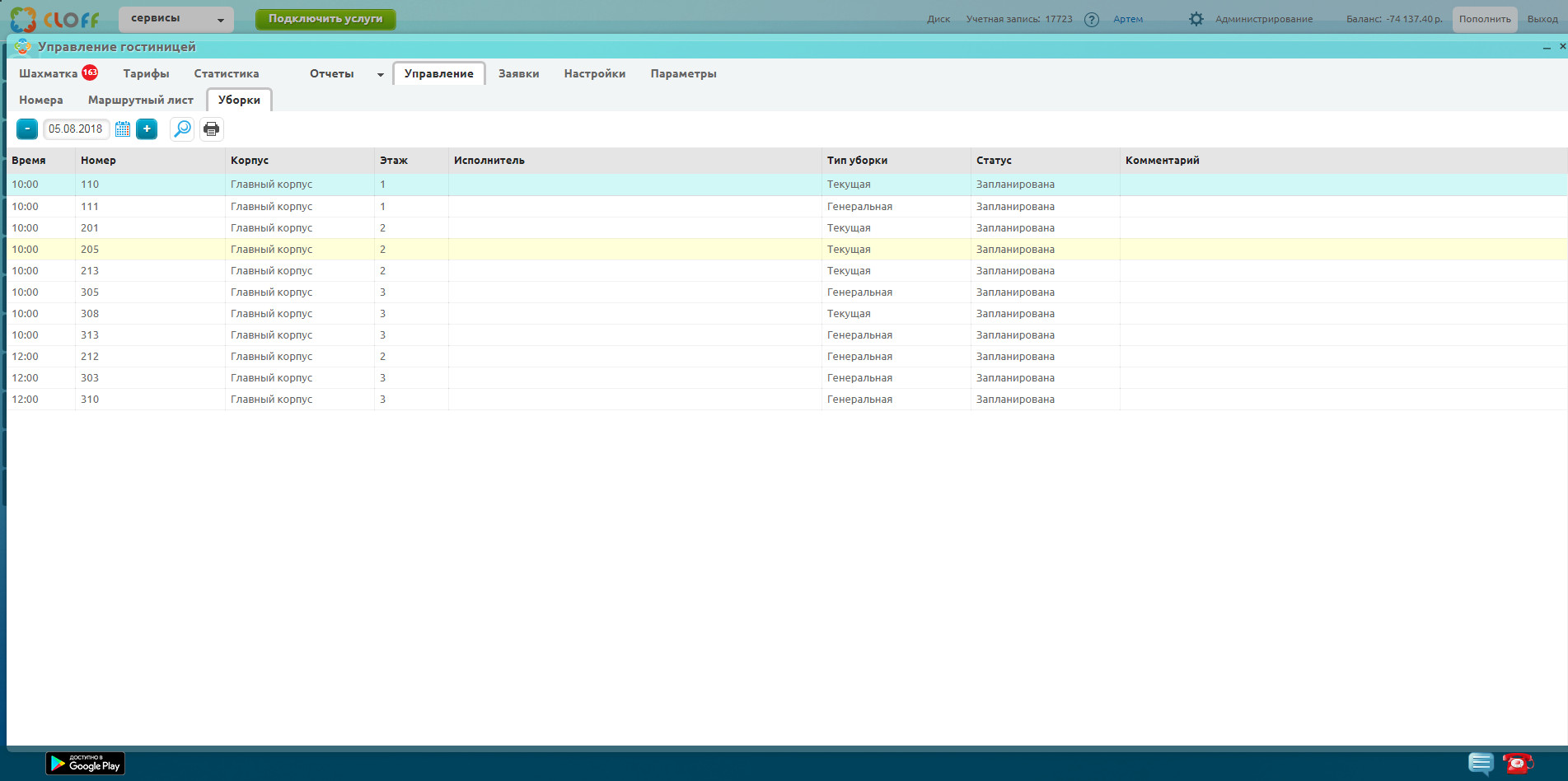Select room 310 row

coord(787,400)
